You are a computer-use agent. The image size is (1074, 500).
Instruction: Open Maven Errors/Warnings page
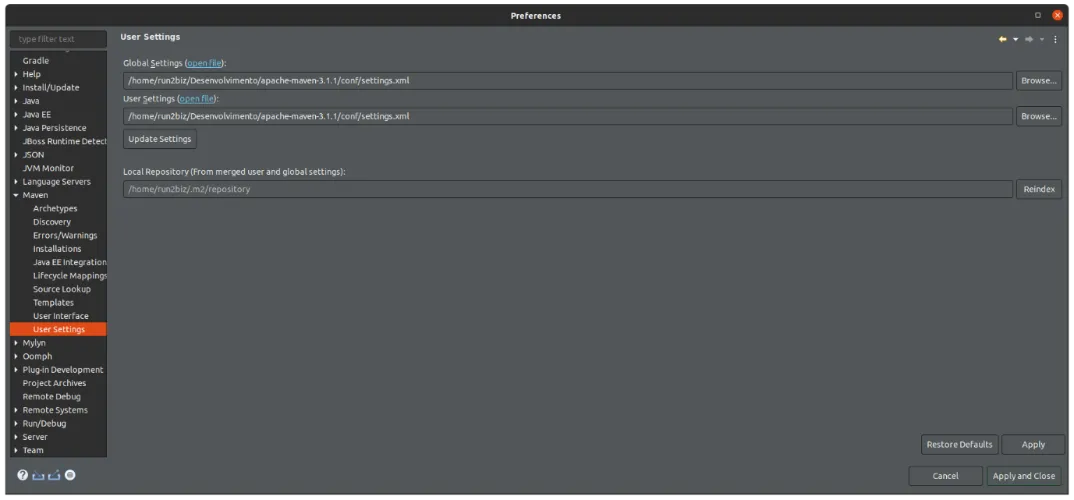tap(65, 235)
